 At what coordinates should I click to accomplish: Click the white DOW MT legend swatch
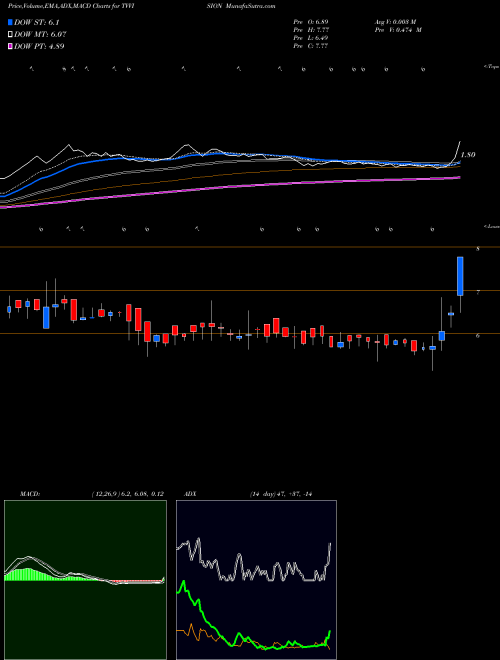click(x=10, y=34)
